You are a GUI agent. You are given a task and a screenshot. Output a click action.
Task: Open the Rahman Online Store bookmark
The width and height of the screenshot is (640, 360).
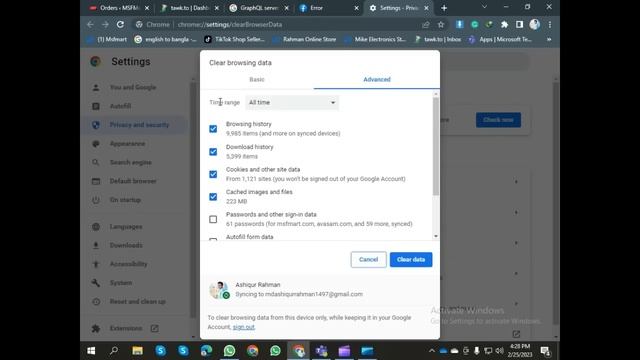(304, 40)
